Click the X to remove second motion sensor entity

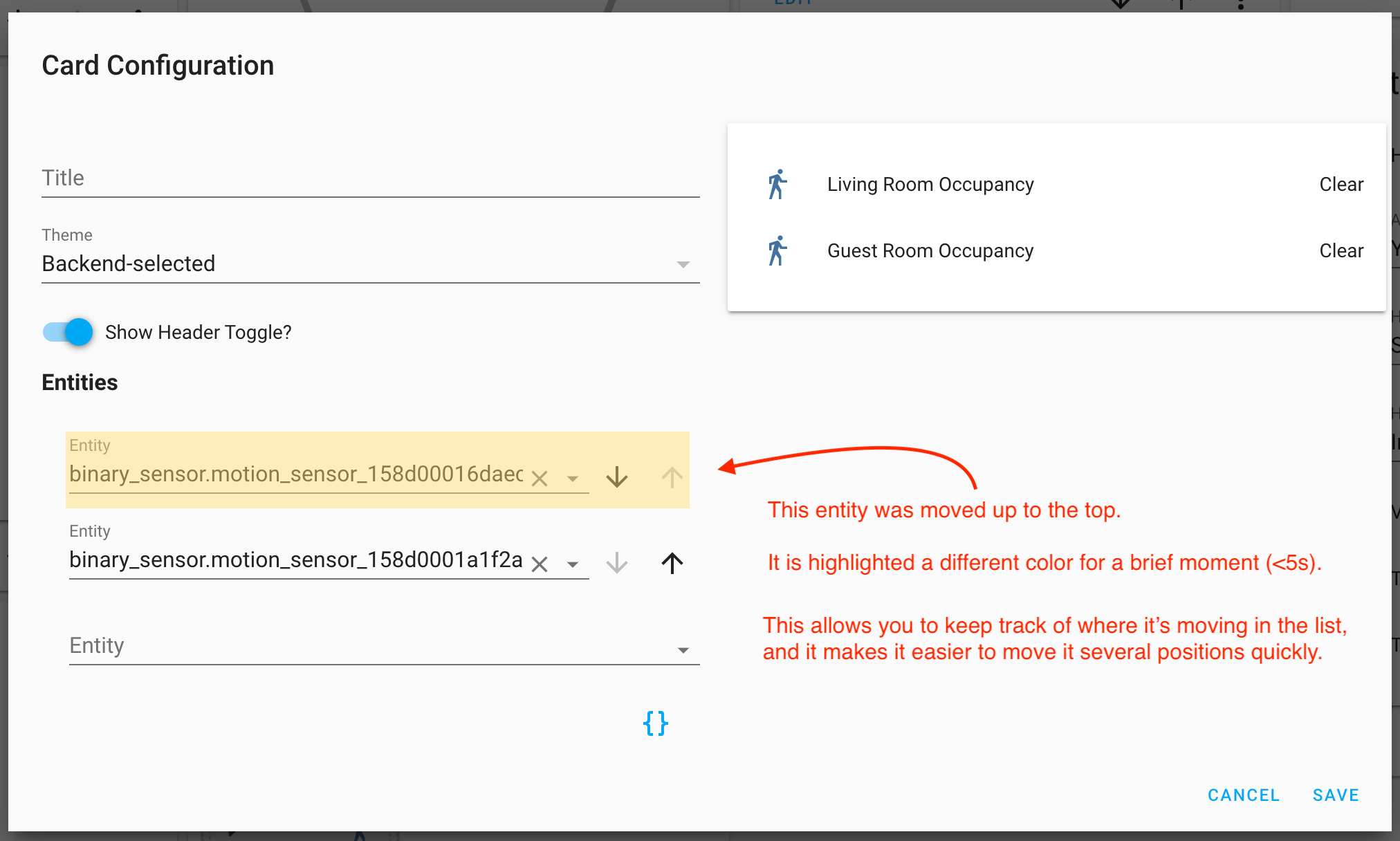pyautogui.click(x=541, y=561)
